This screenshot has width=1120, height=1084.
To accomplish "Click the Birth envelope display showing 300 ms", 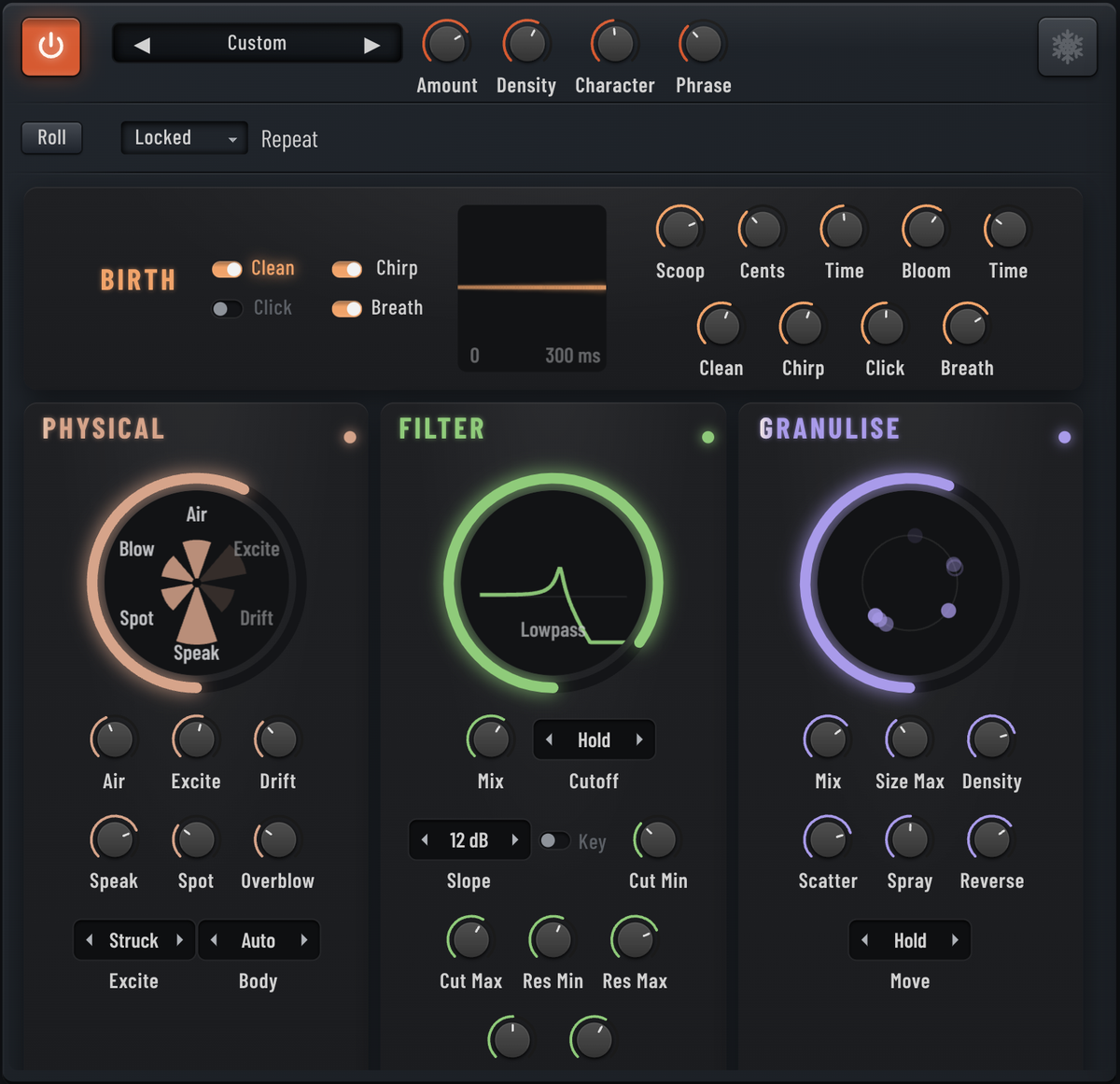I will tap(532, 289).
